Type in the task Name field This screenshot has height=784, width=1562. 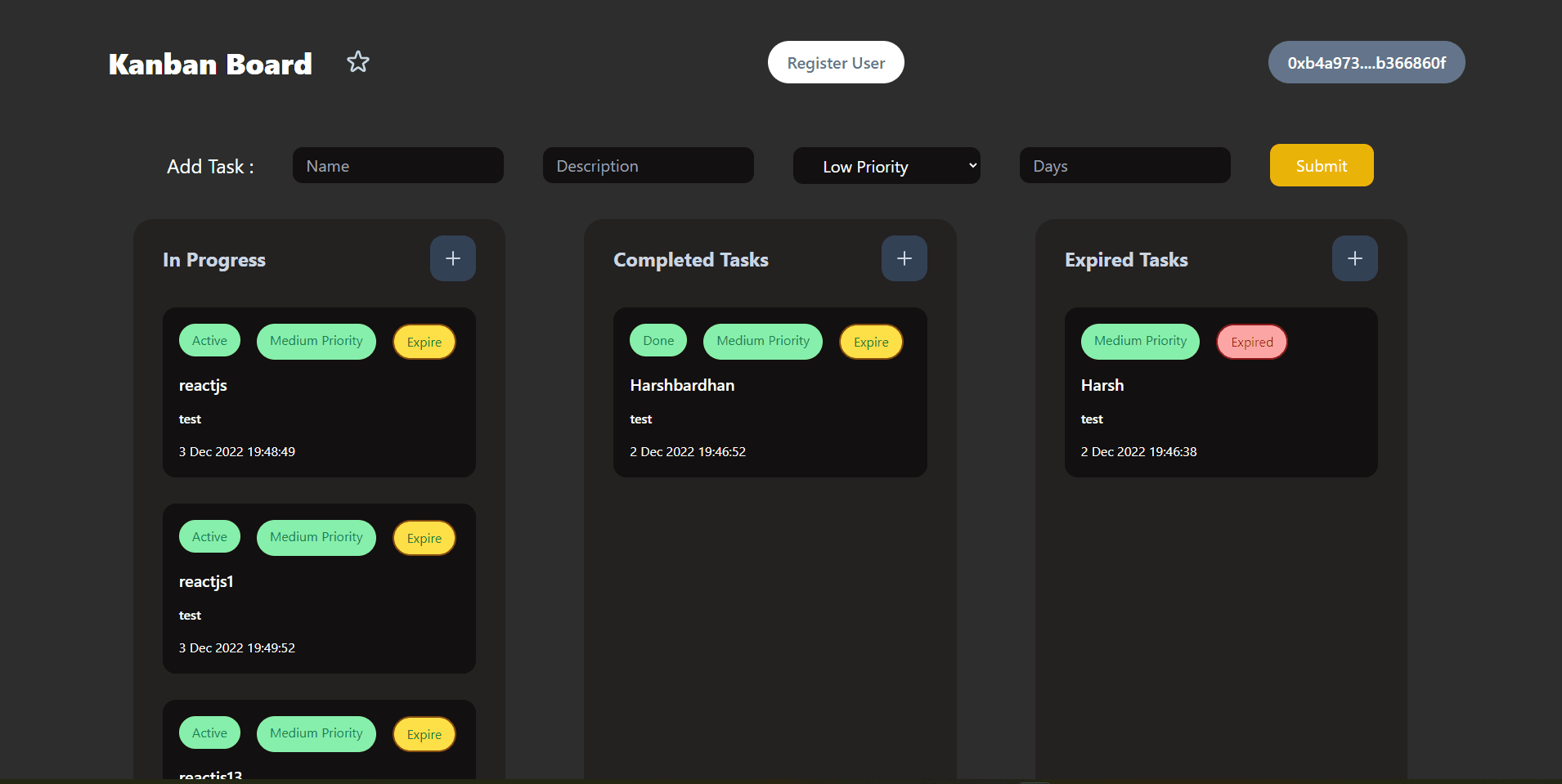(397, 166)
